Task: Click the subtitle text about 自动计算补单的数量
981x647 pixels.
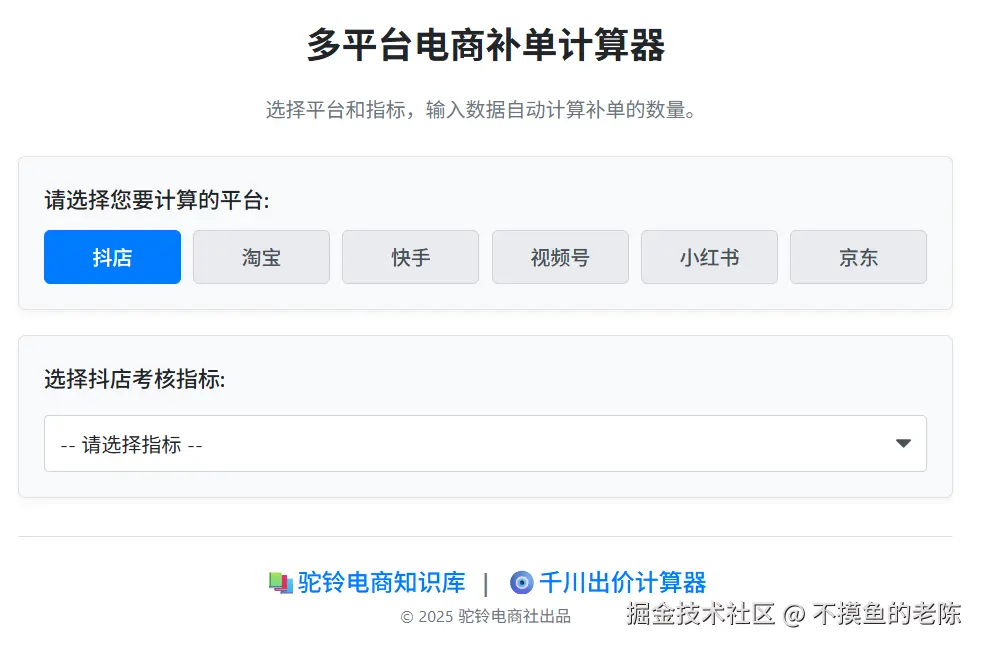Action: (x=480, y=110)
